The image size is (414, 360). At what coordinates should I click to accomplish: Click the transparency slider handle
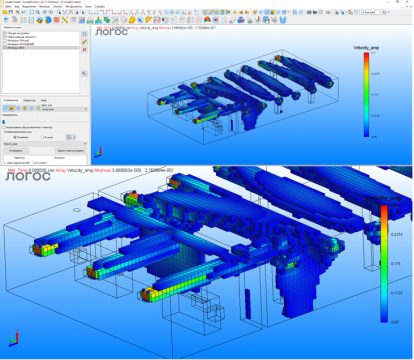(x=4, y=122)
